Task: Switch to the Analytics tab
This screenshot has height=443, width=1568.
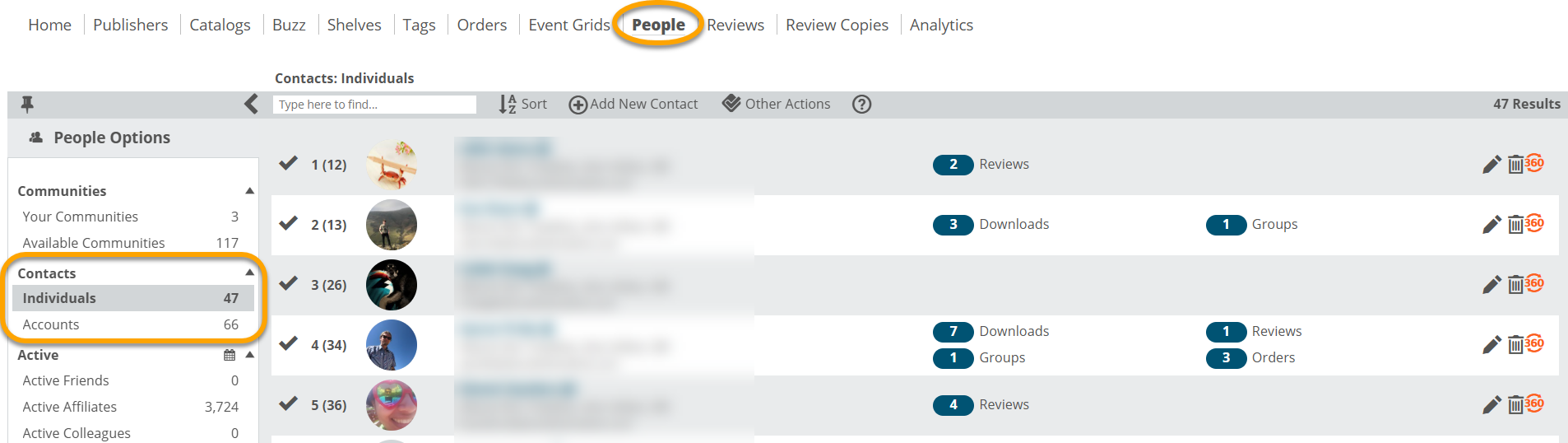Action: click(x=941, y=25)
